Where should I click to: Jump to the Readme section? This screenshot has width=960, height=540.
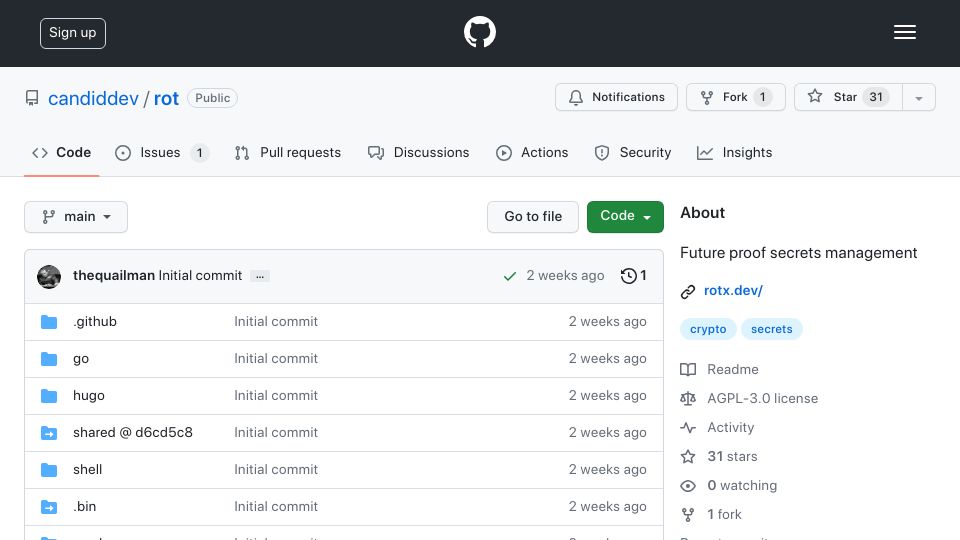pyautogui.click(x=732, y=369)
